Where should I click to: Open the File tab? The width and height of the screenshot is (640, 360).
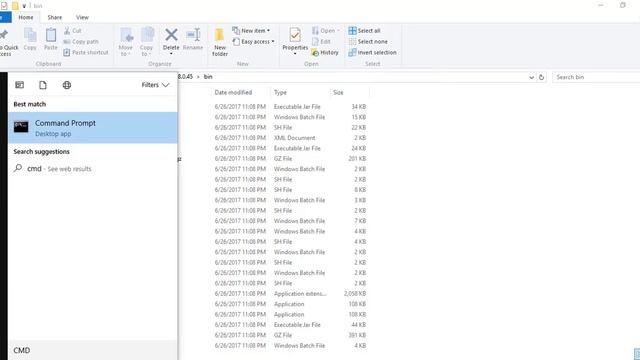[x=5, y=18]
